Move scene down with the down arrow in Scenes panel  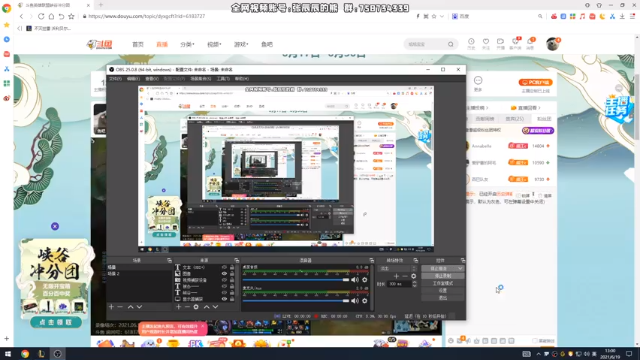click(x=140, y=307)
